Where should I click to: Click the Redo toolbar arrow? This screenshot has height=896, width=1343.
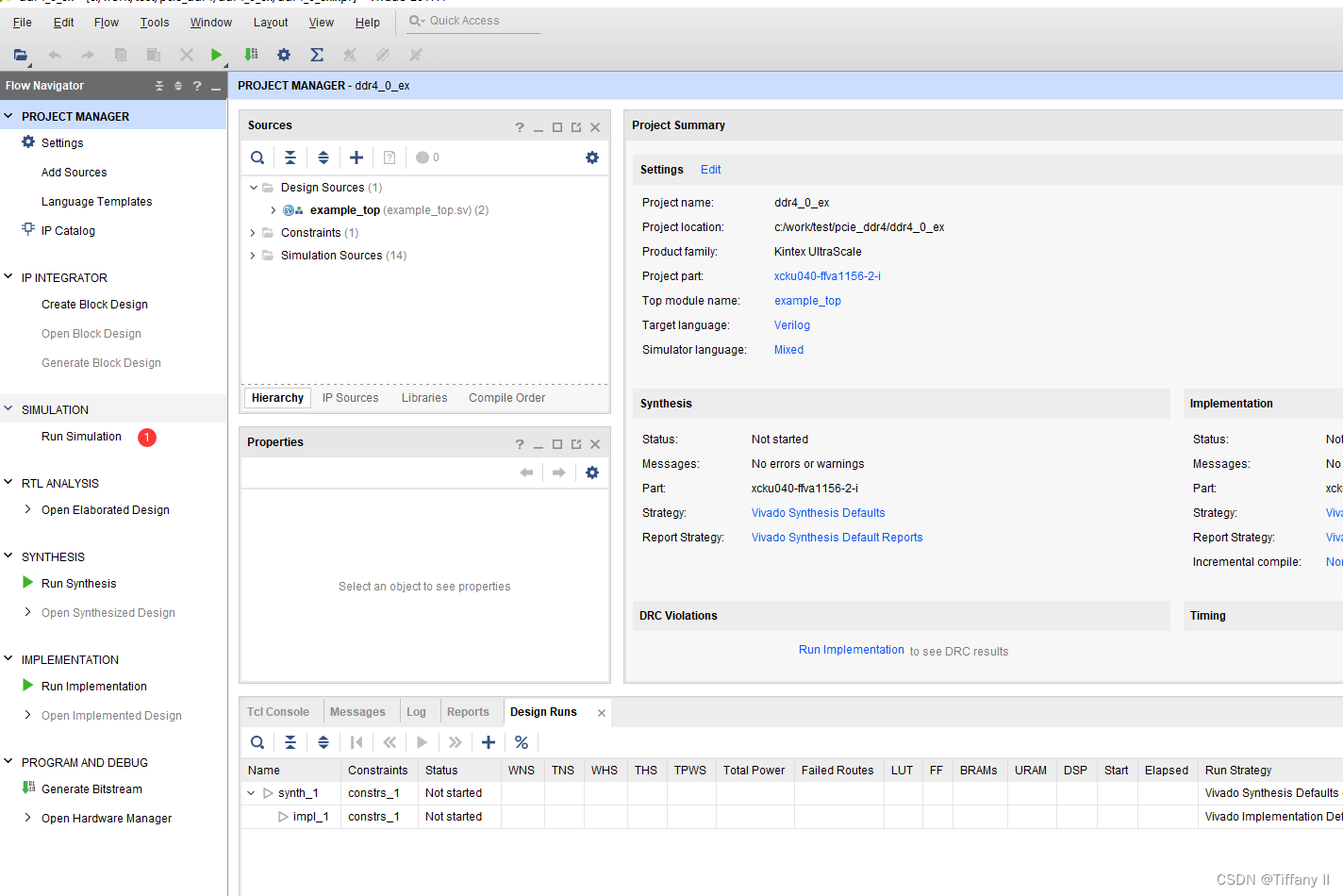88,55
